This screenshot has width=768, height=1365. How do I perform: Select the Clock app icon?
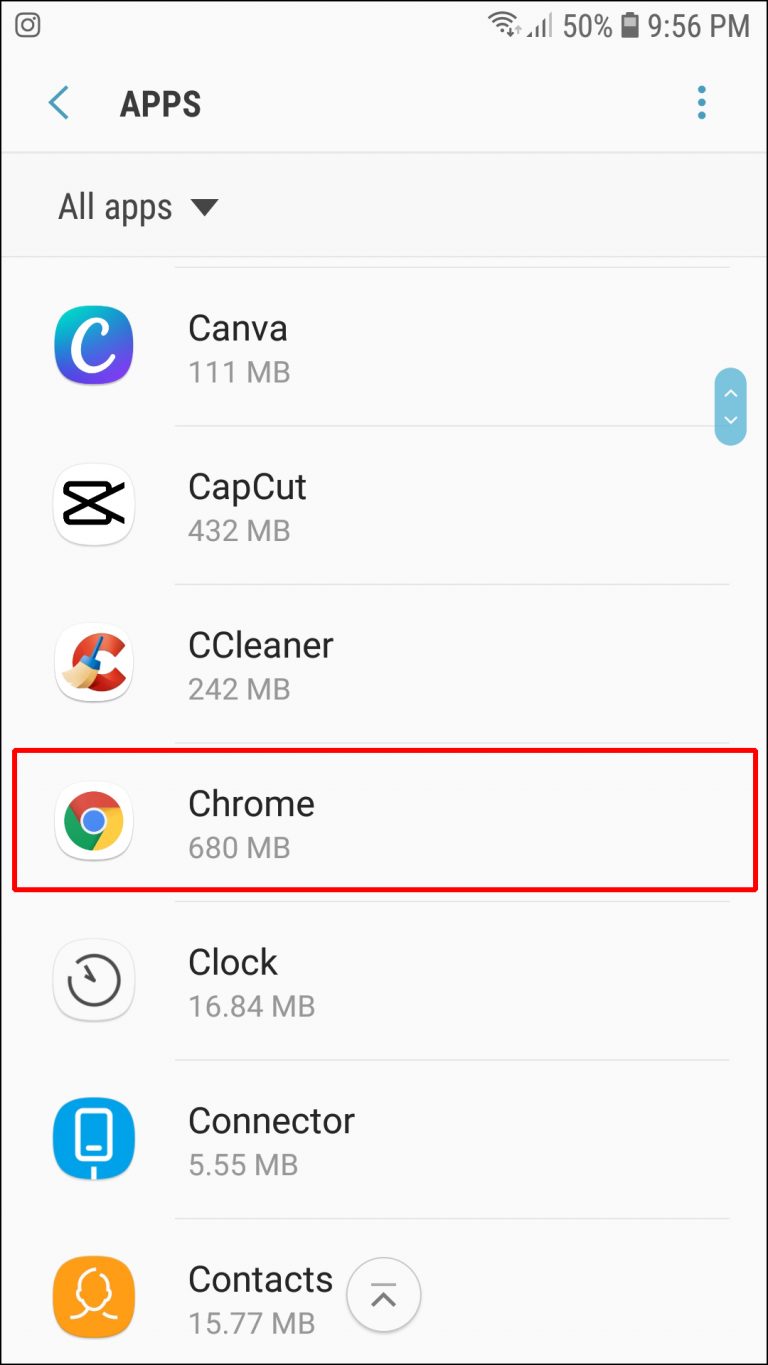click(93, 980)
